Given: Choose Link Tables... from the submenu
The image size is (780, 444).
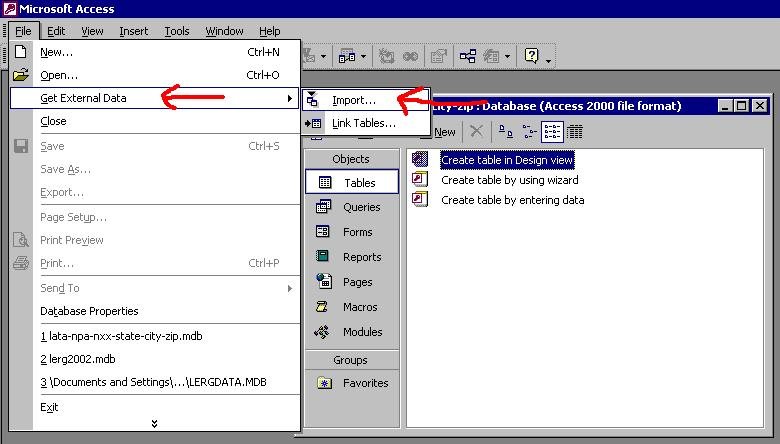Looking at the screenshot, I should 366,123.
